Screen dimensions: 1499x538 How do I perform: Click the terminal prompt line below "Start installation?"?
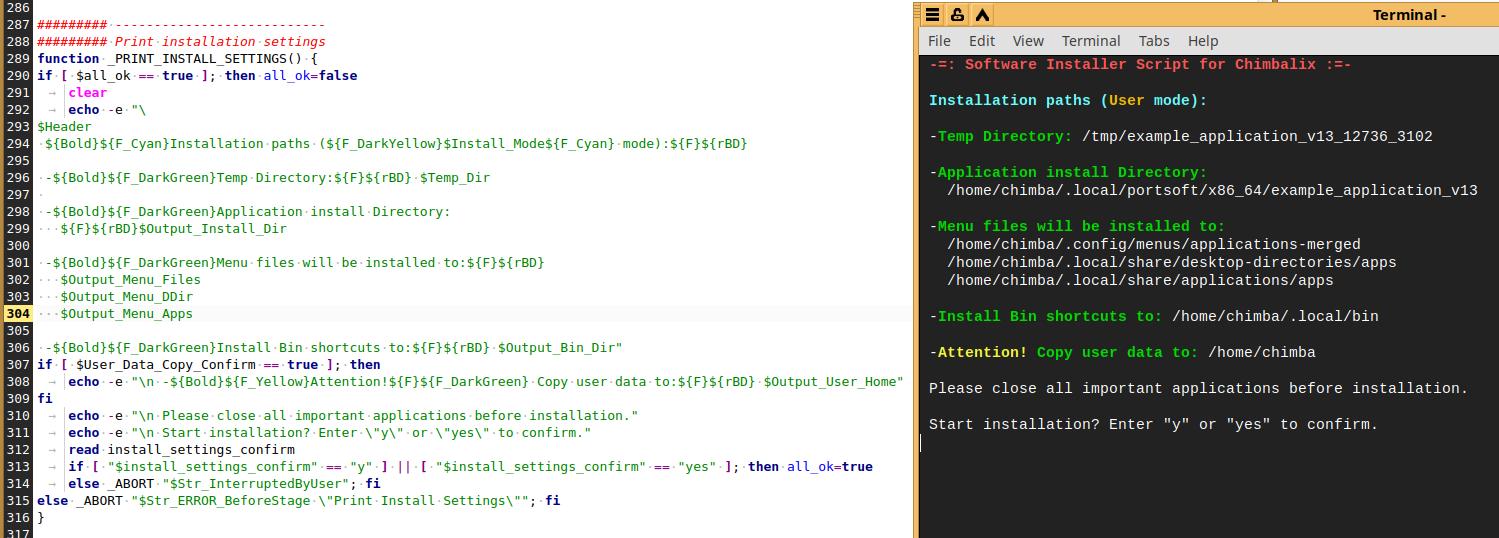tap(1100, 443)
